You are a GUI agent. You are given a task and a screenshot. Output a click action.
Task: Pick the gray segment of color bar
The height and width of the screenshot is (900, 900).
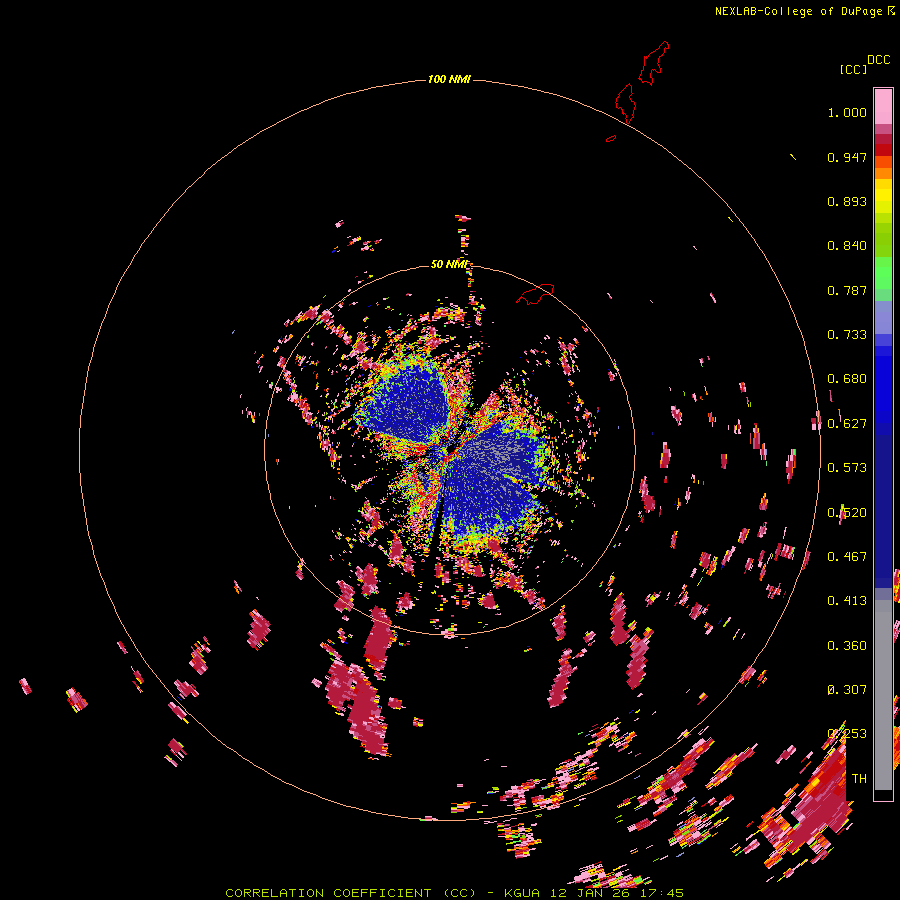(883, 695)
